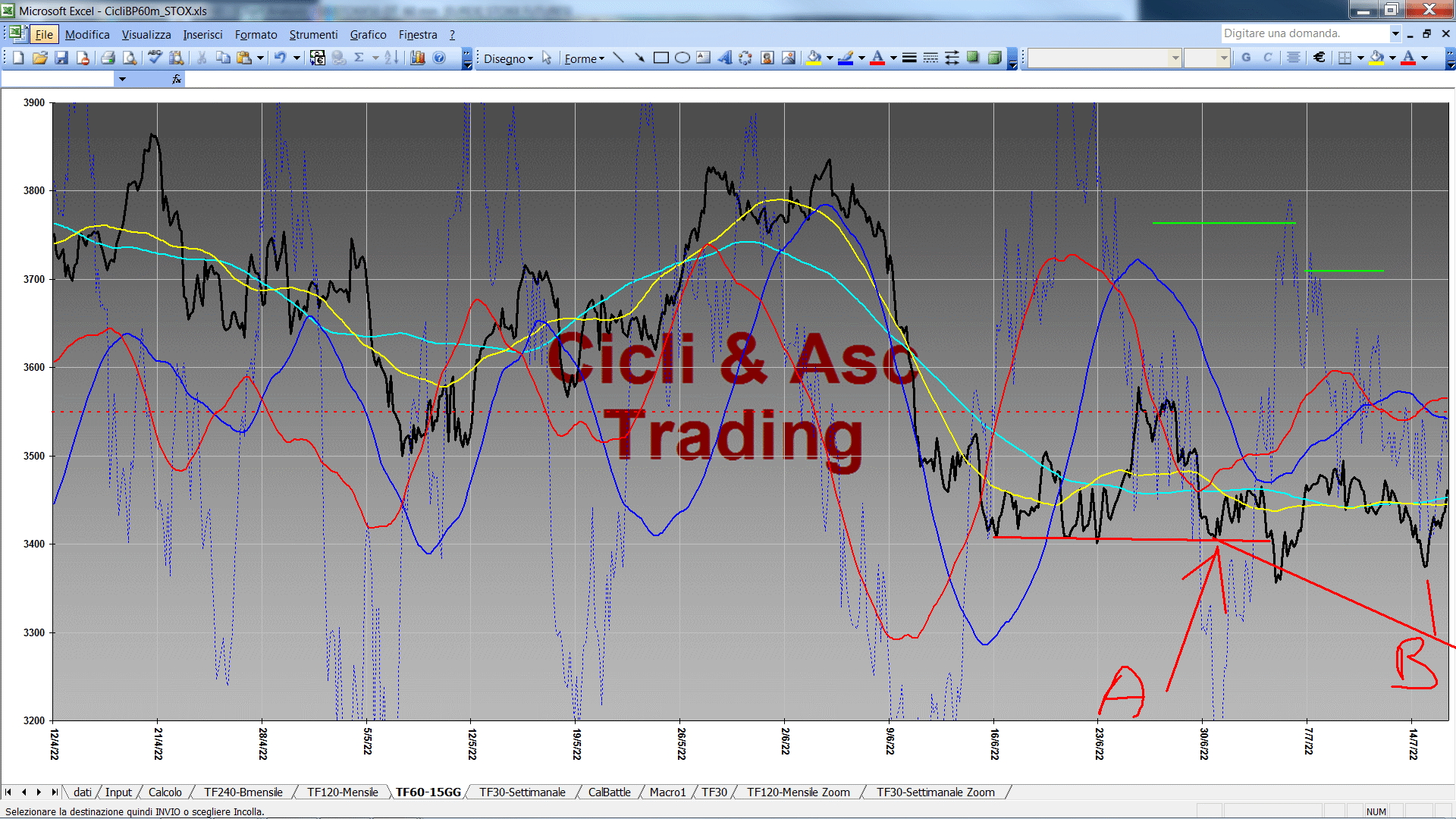Click red Font Color swatch on drawing toolbar
This screenshot has height=819, width=1456.
click(x=877, y=58)
